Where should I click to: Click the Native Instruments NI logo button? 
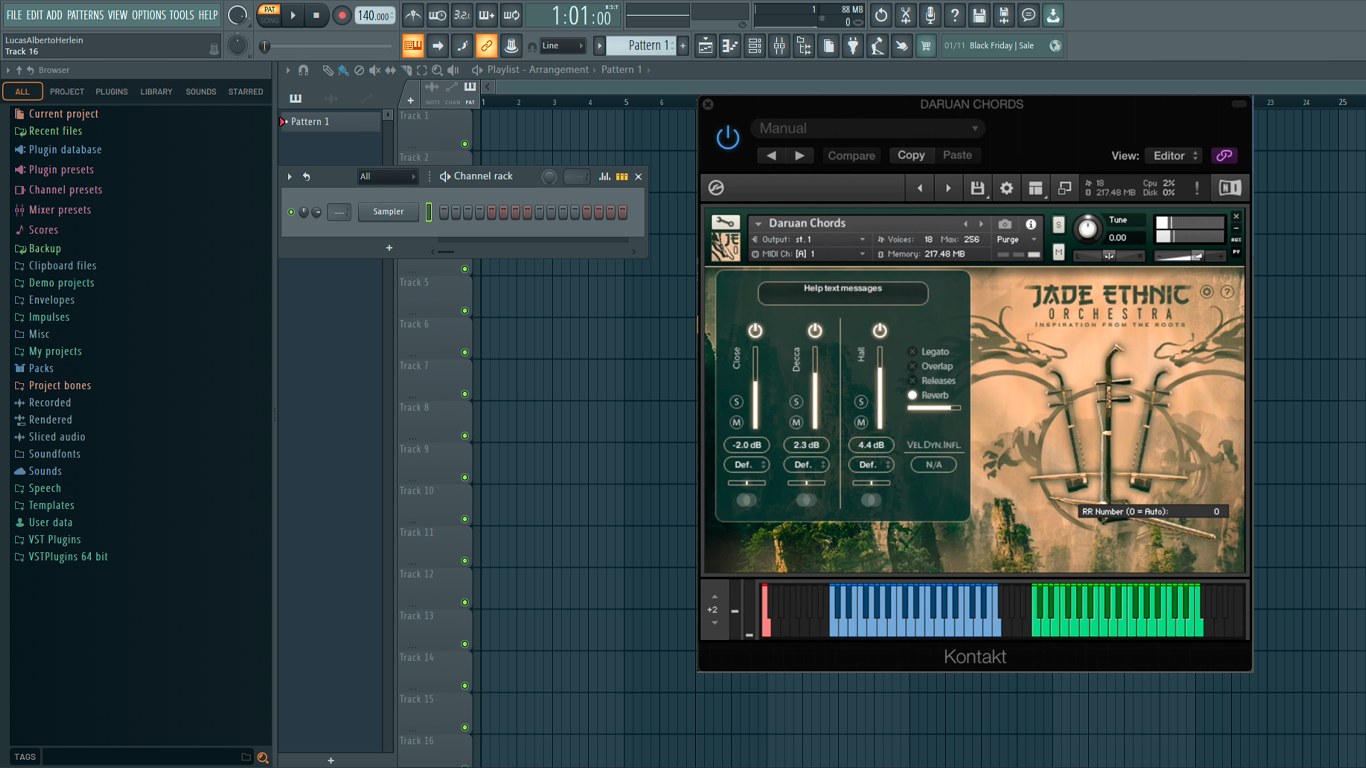[x=1229, y=188]
